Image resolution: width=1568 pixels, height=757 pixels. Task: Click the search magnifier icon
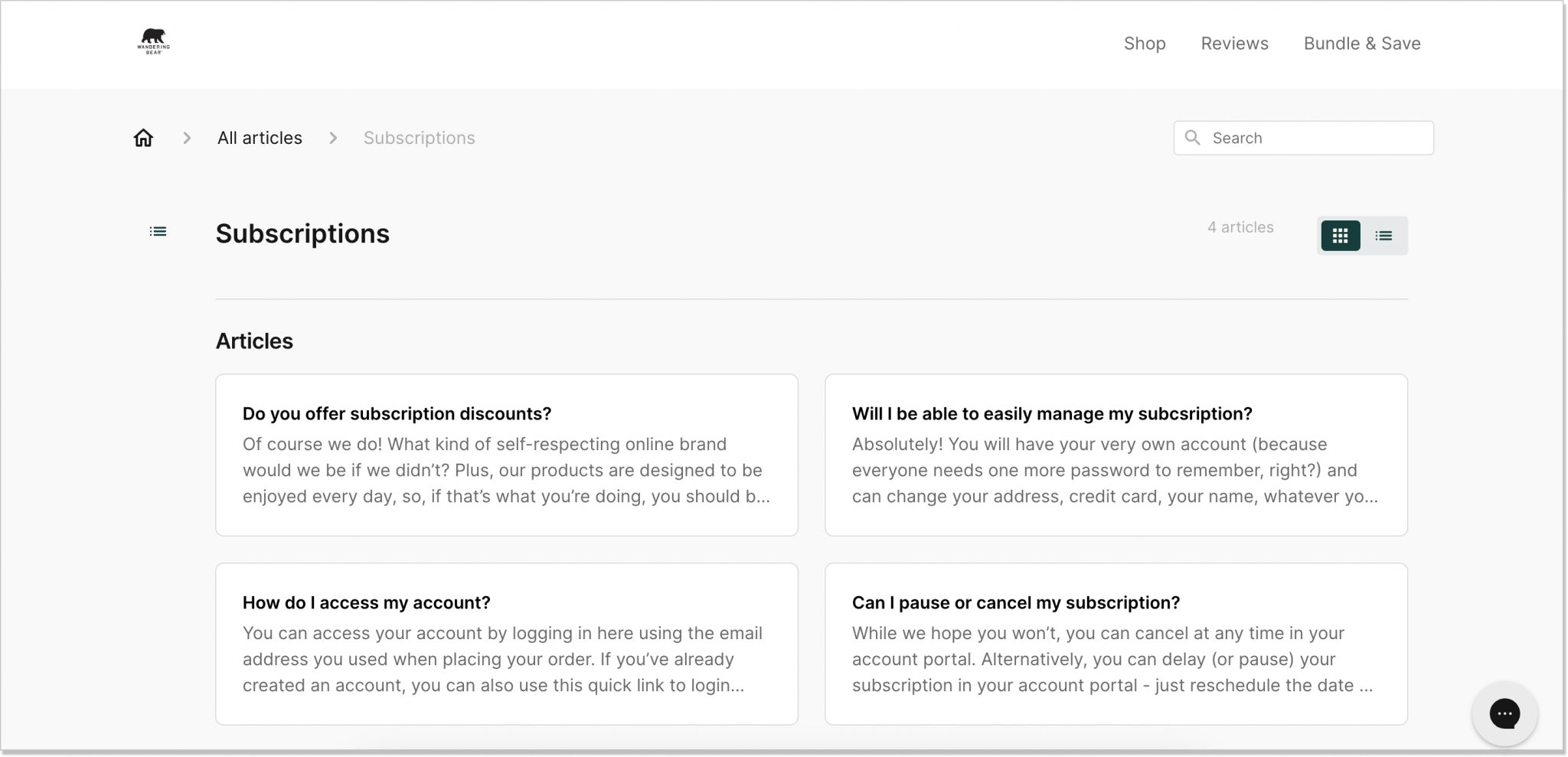[x=1193, y=138]
